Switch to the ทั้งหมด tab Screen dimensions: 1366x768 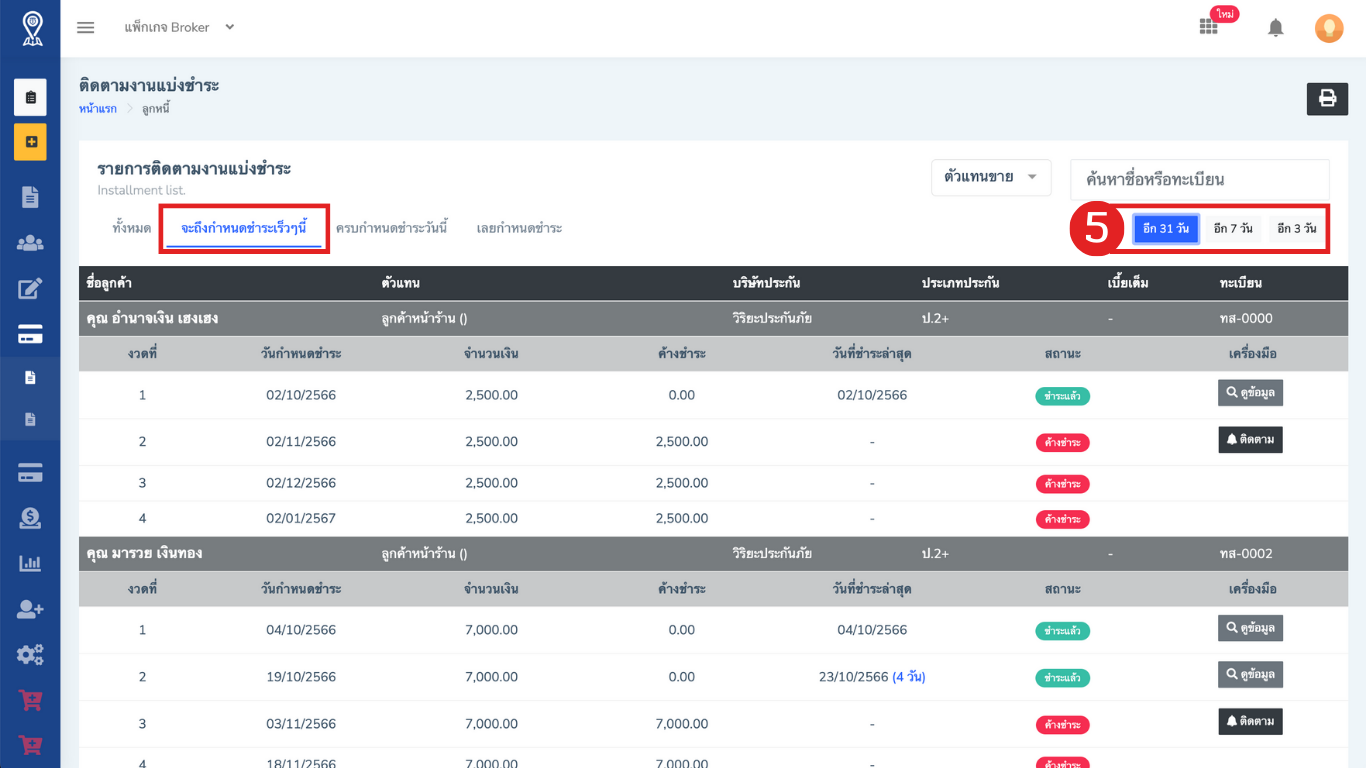coord(132,228)
